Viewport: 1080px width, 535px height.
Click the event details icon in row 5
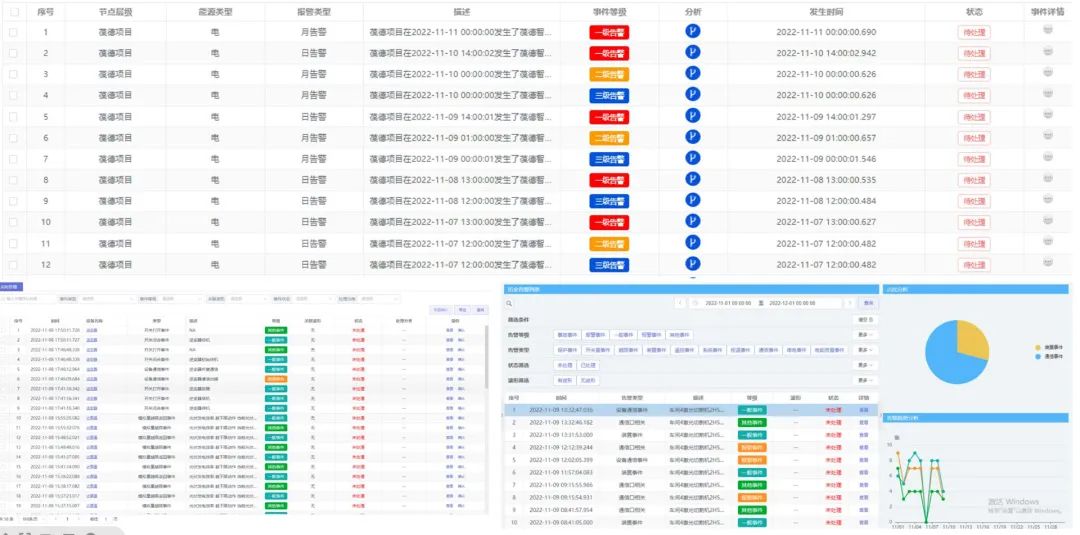click(x=1048, y=115)
